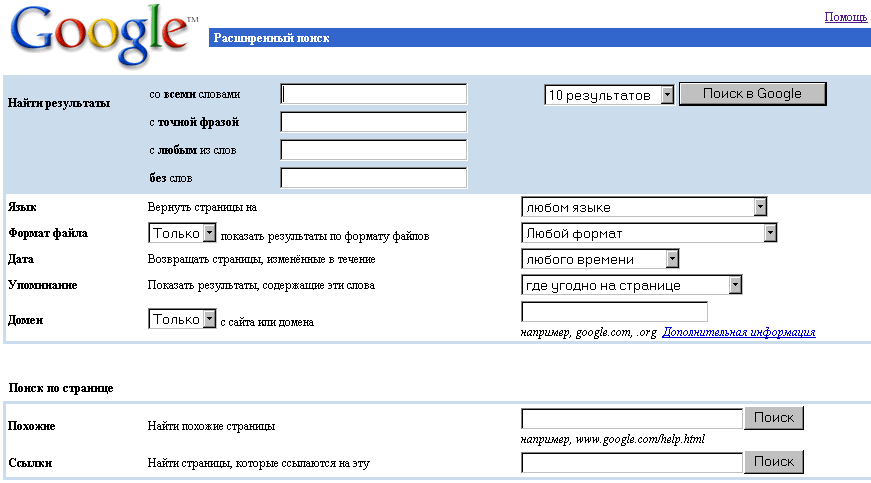Click 'Найти страницы, которые ссылаются на эту' text

click(258, 463)
